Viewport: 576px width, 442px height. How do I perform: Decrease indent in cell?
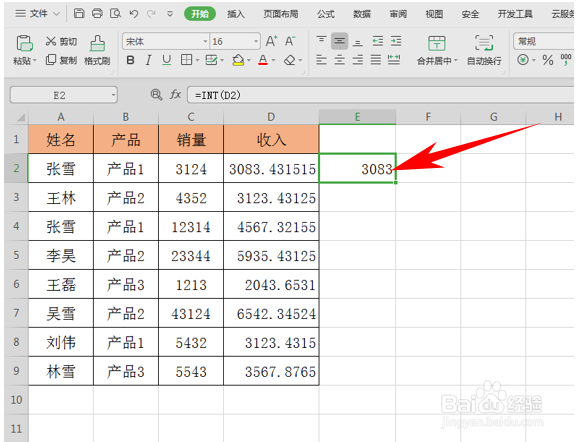click(x=378, y=41)
